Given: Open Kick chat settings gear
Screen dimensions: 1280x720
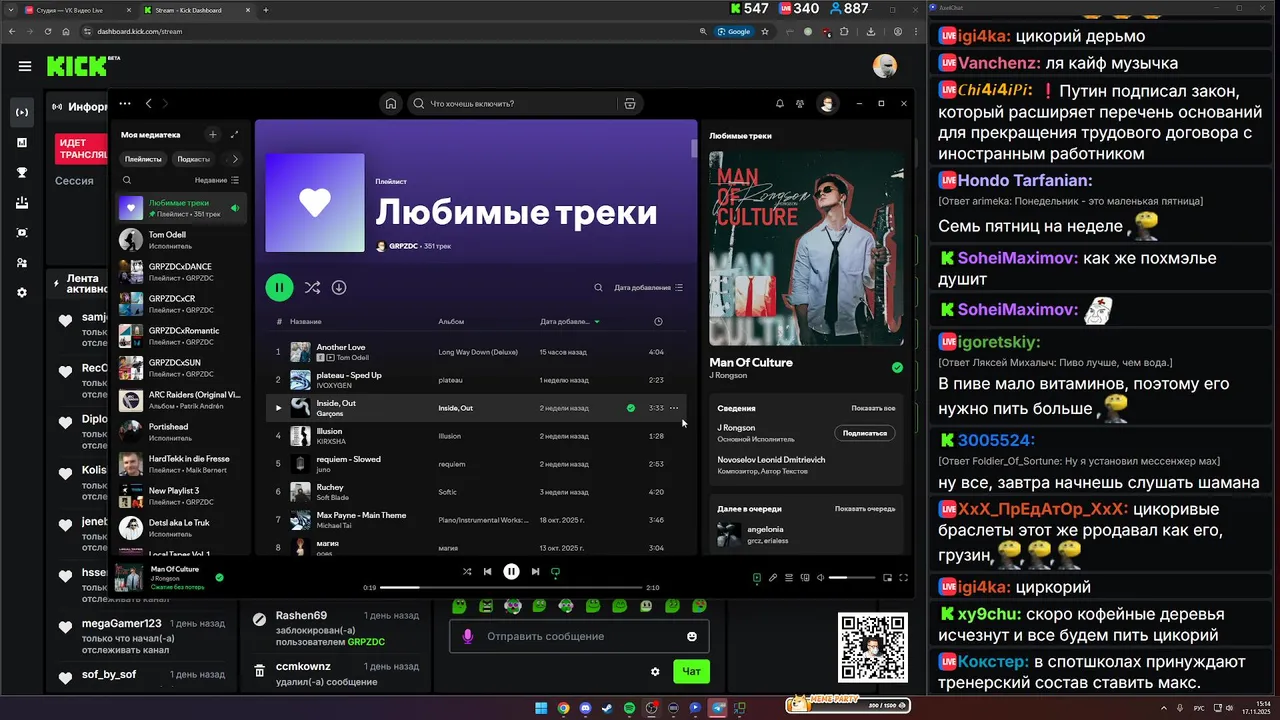Looking at the screenshot, I should click(655, 672).
